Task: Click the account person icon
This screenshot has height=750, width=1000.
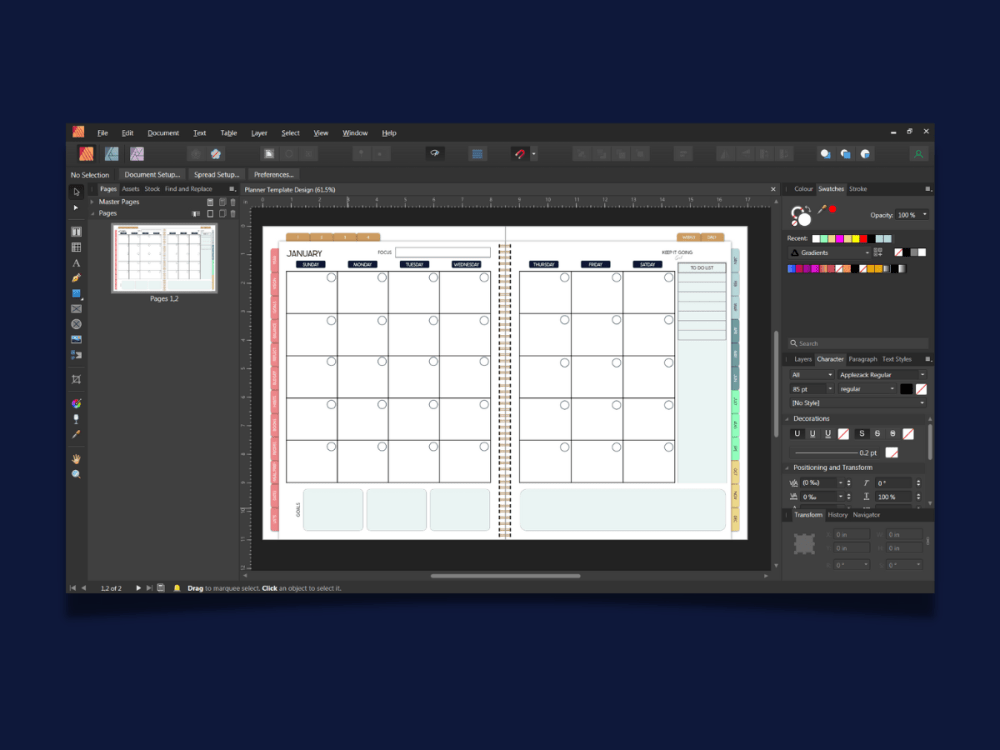Action: 918,154
